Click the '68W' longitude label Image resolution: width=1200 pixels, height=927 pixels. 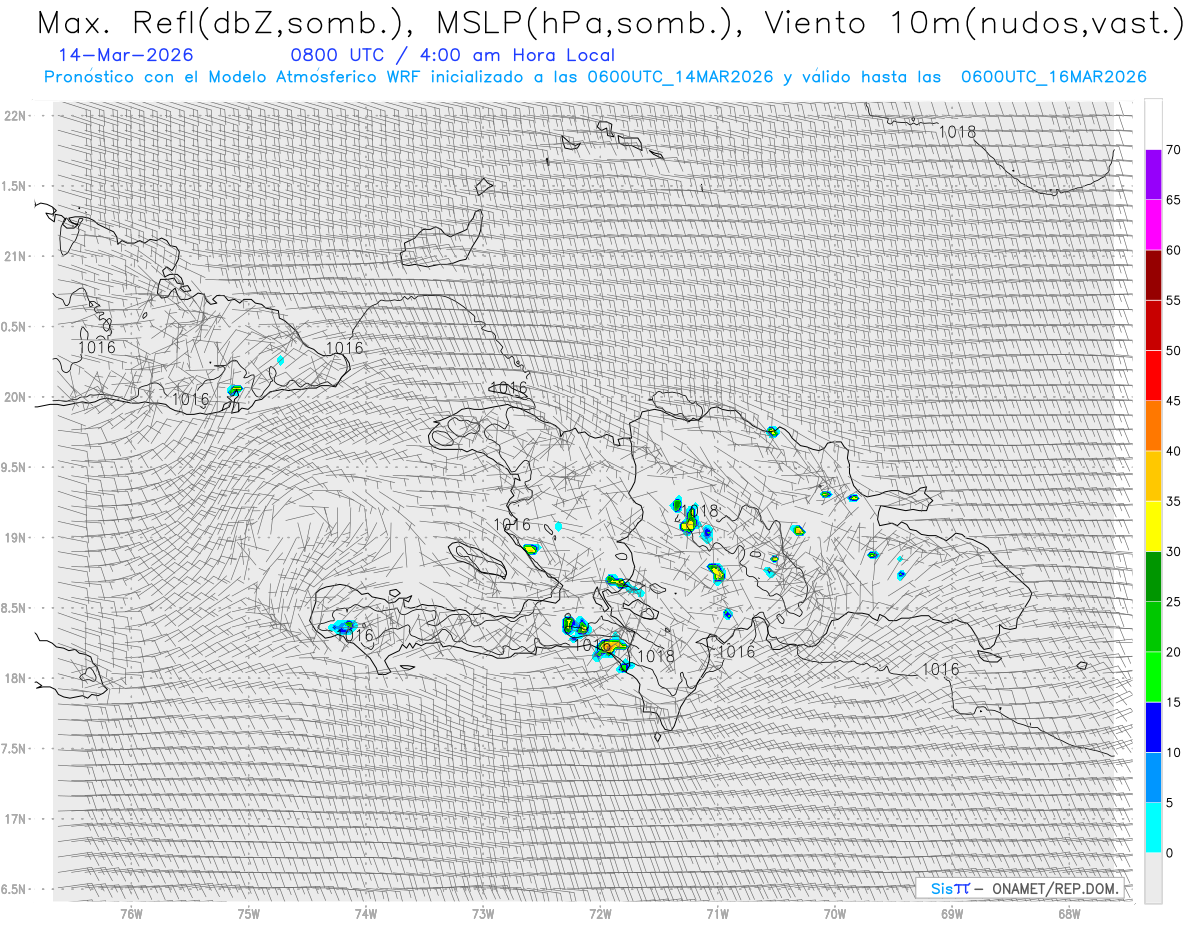[1068, 914]
